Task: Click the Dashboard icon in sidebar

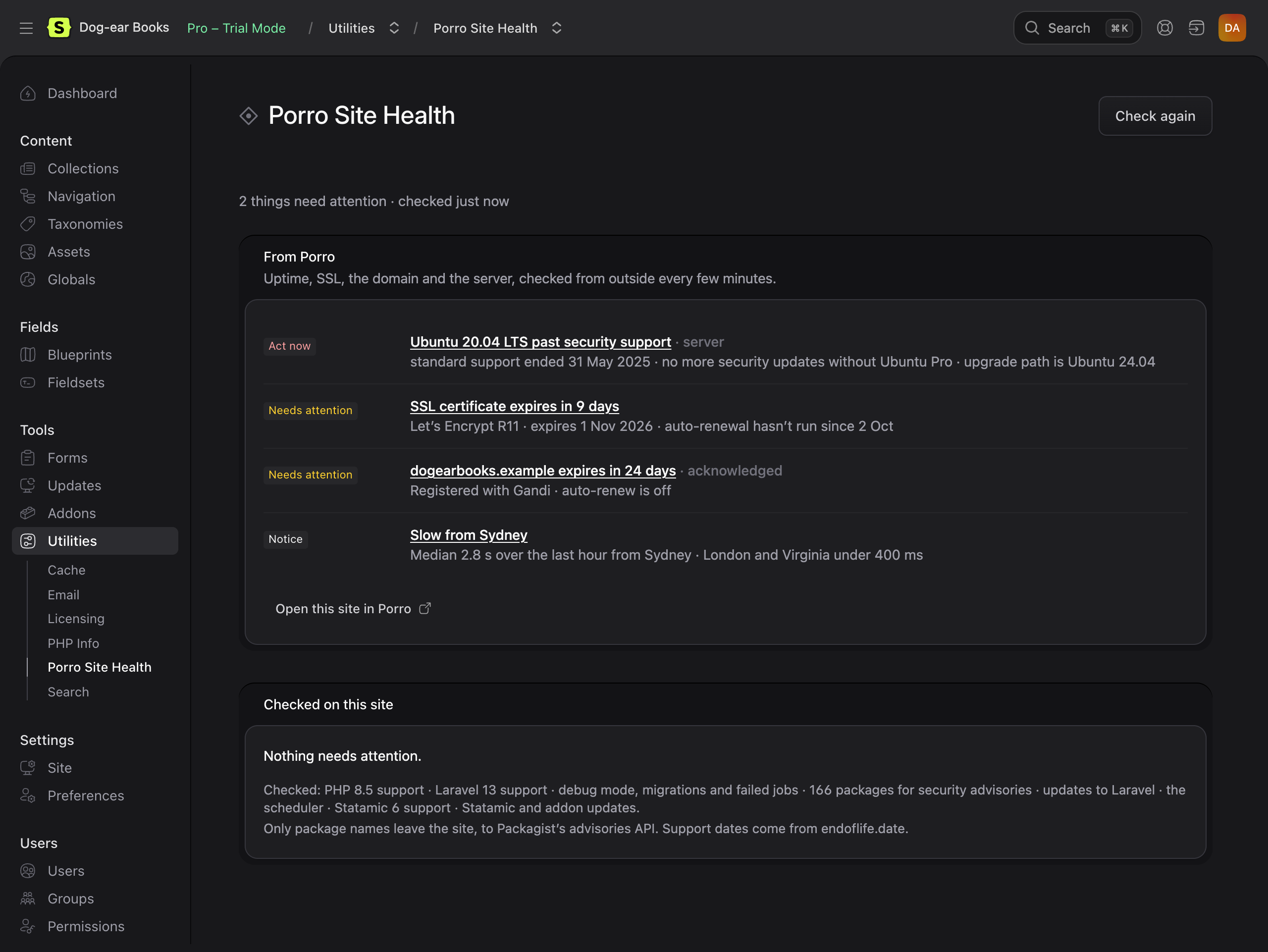Action: tap(28, 94)
